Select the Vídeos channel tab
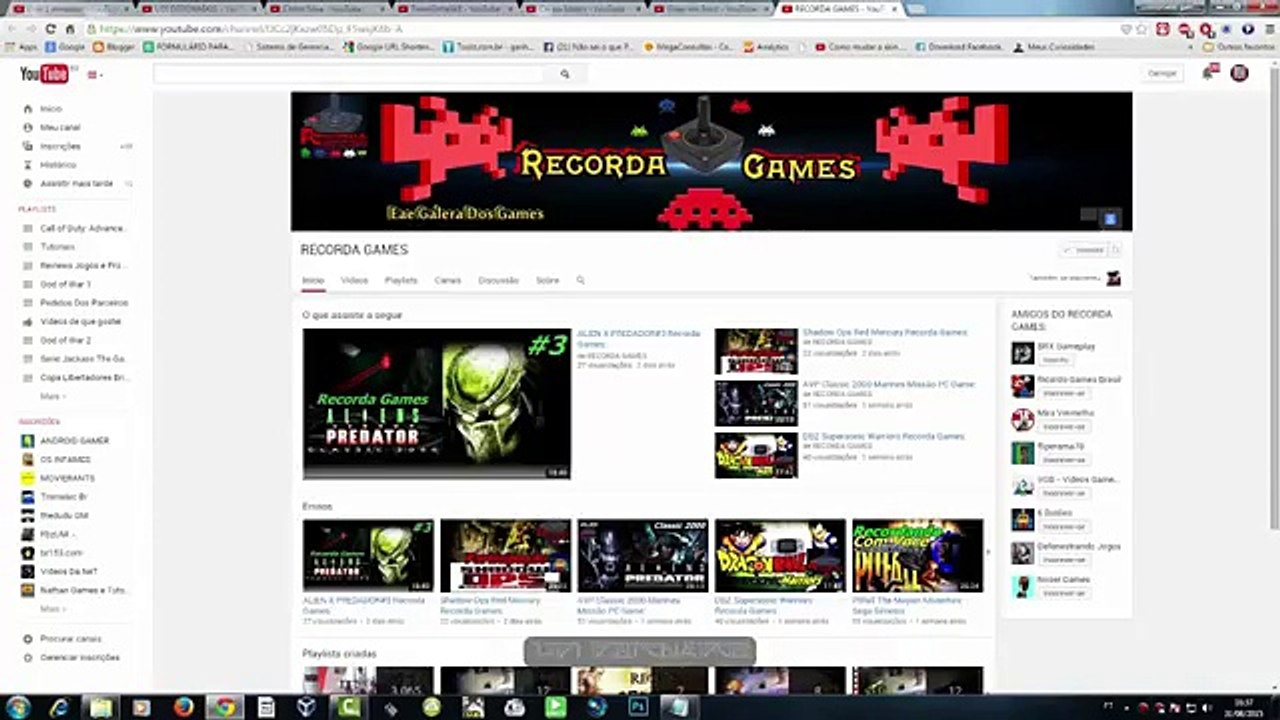Viewport: 1280px width, 720px height. pyautogui.click(x=354, y=281)
